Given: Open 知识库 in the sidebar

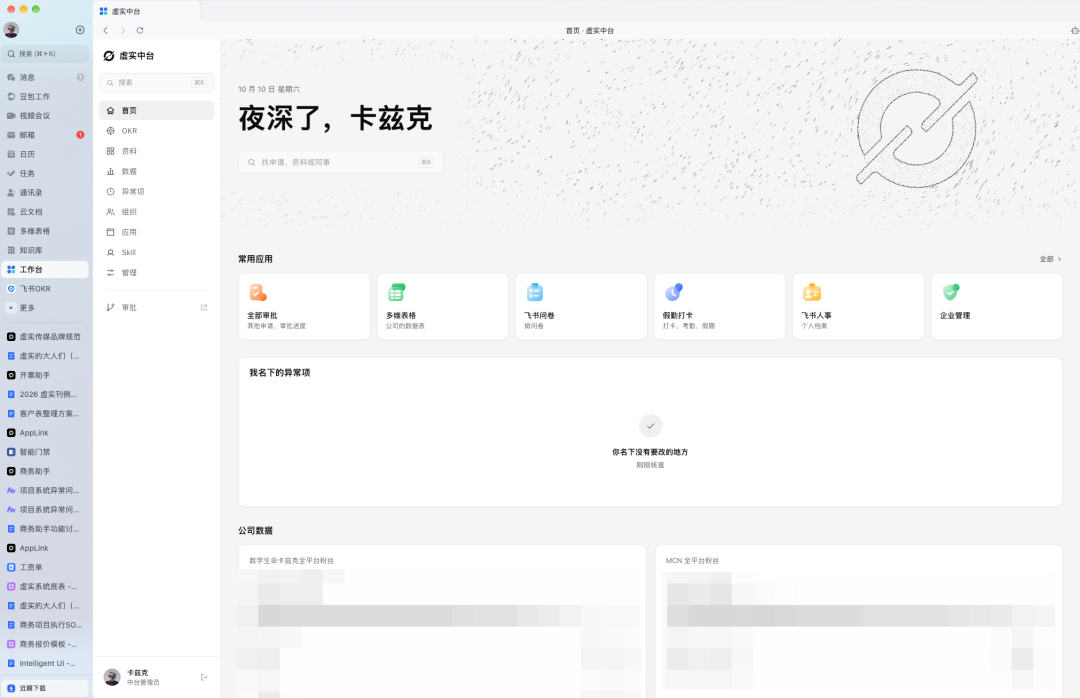Looking at the screenshot, I should tap(45, 250).
